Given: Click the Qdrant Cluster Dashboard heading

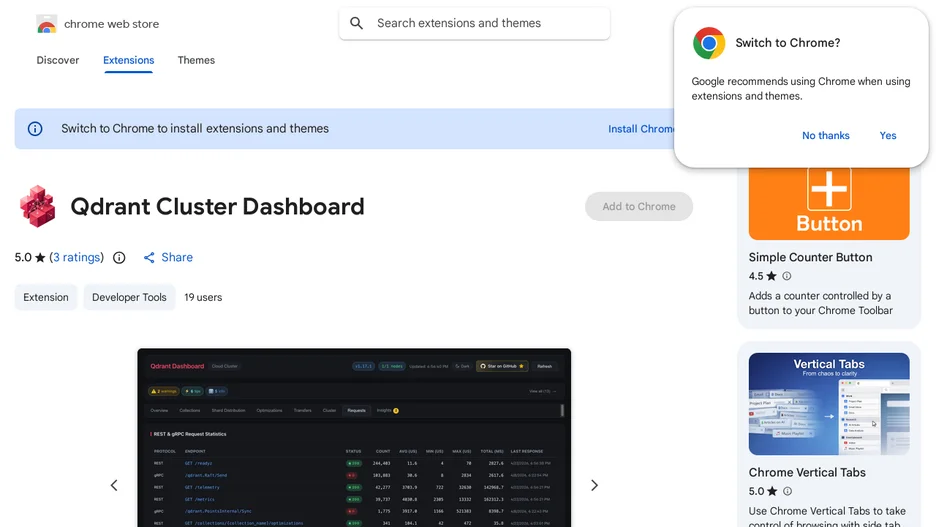Looking at the screenshot, I should (217, 207).
